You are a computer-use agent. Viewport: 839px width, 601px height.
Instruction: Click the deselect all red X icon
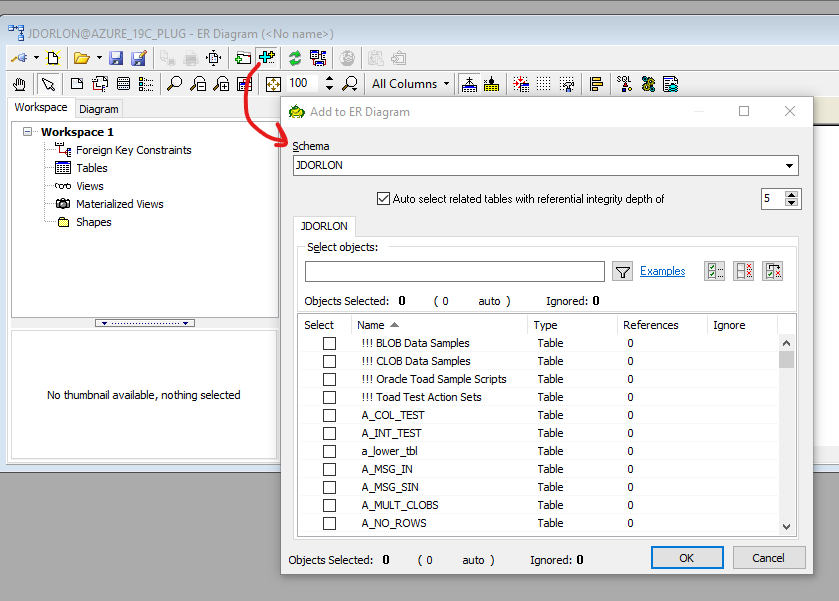(744, 271)
